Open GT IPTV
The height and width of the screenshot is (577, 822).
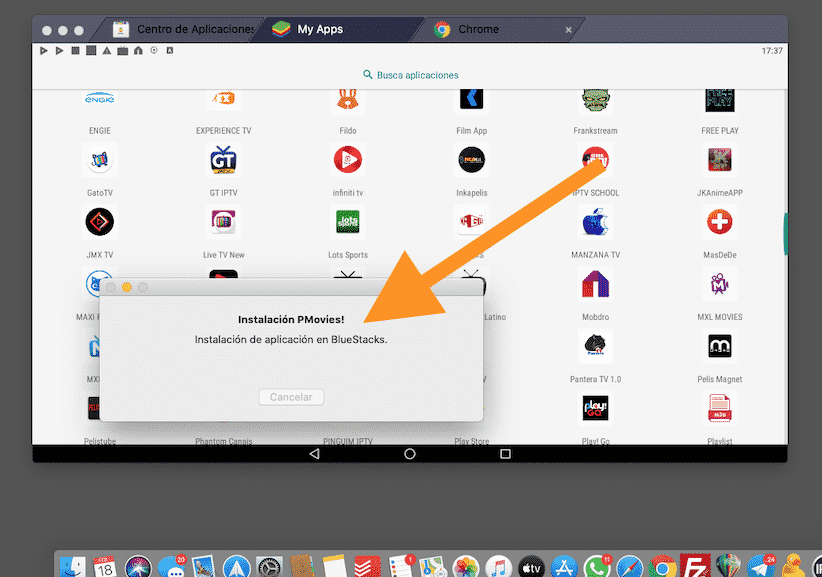coord(223,160)
